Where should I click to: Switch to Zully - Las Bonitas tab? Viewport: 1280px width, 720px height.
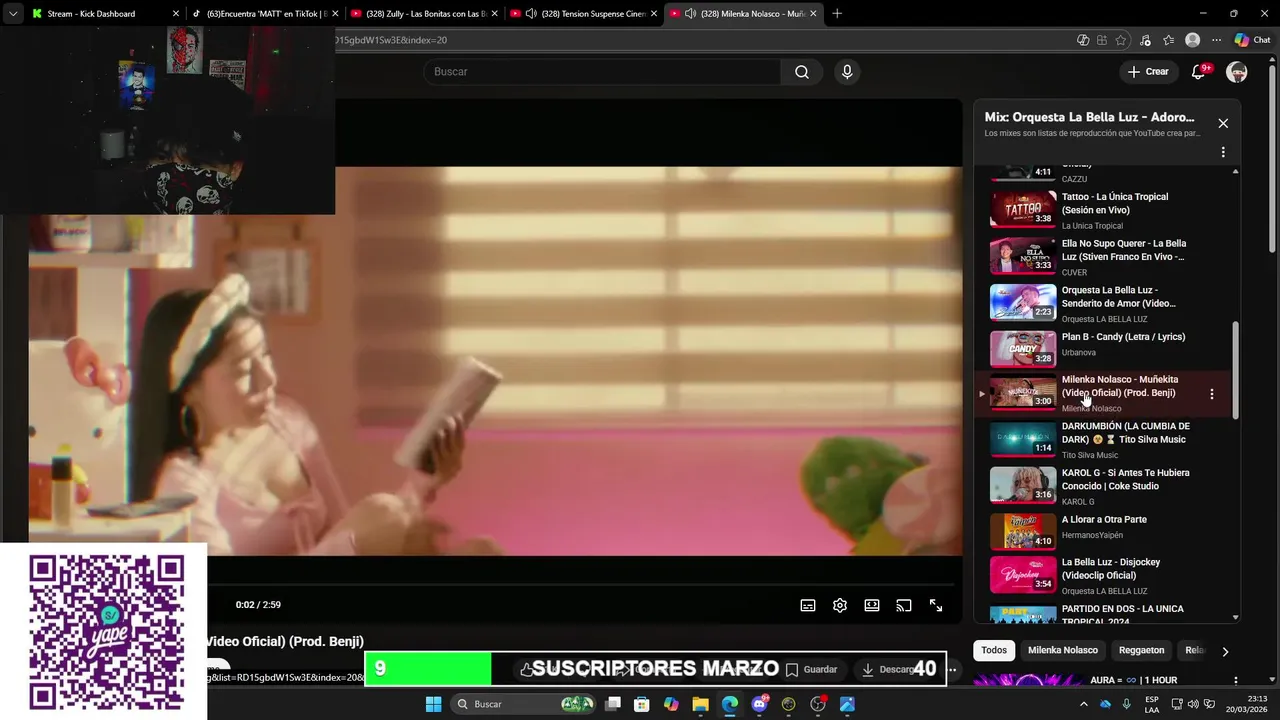pyautogui.click(x=424, y=13)
